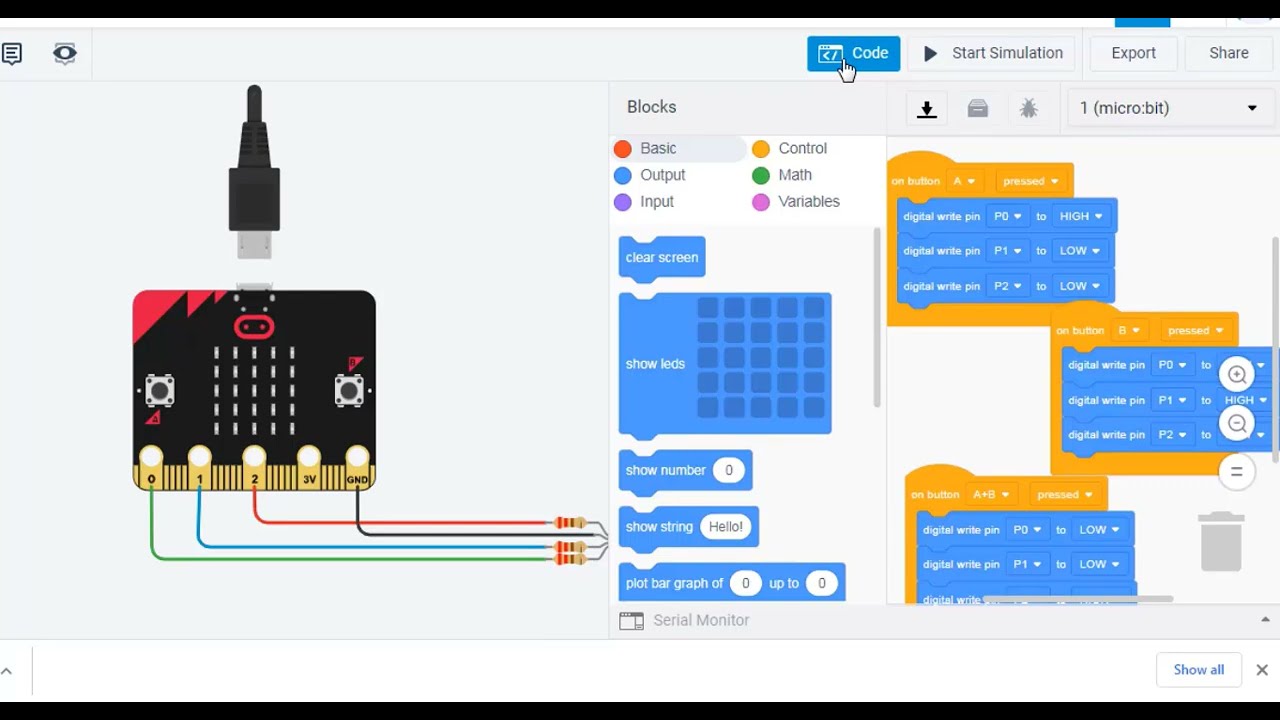Click the workspace horizontal scrollbar
1280x720 pixels.
click(1077, 599)
